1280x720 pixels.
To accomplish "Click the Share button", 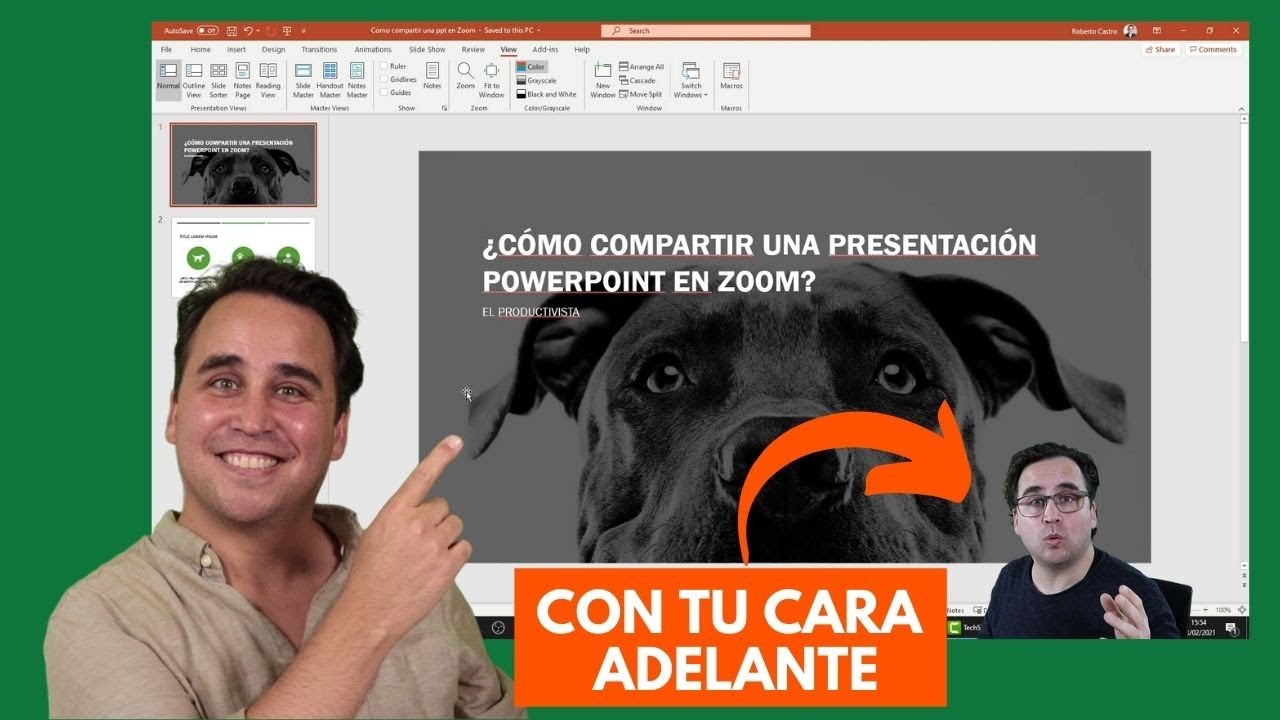I will pos(1161,49).
